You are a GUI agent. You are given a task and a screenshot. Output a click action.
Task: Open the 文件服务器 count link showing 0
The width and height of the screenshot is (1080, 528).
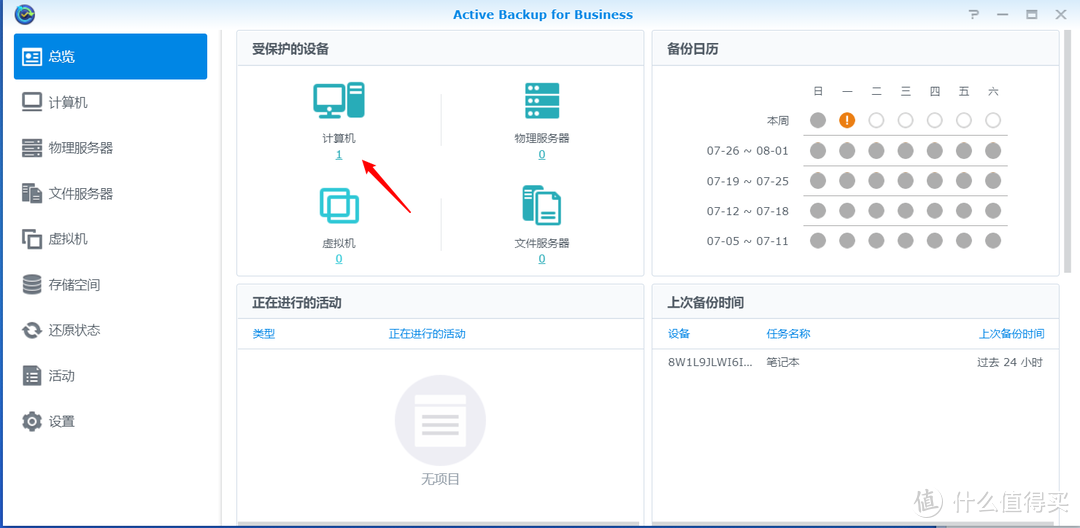pos(542,260)
